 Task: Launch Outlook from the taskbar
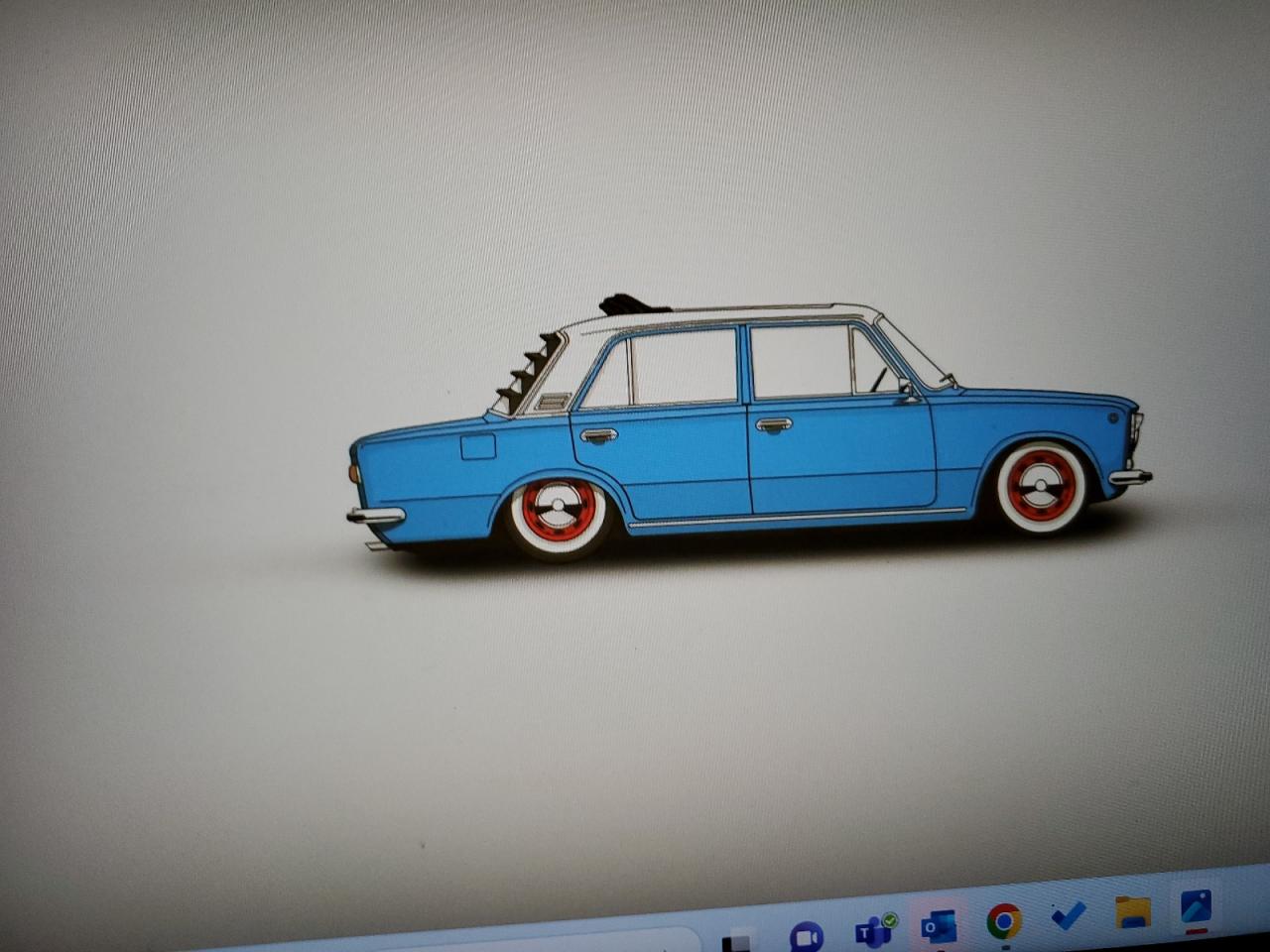pos(938,925)
